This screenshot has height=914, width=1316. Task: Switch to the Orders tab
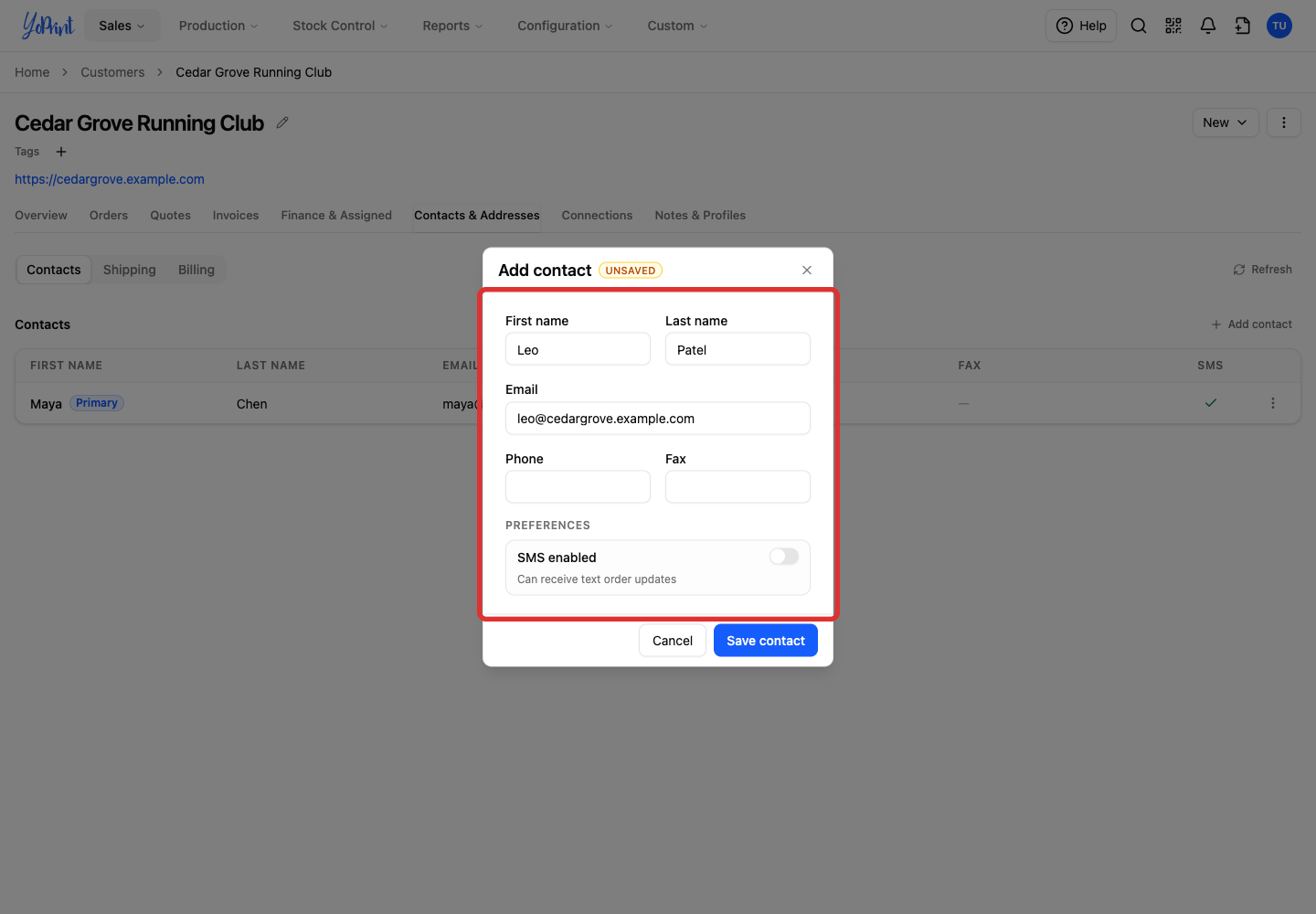tap(109, 216)
